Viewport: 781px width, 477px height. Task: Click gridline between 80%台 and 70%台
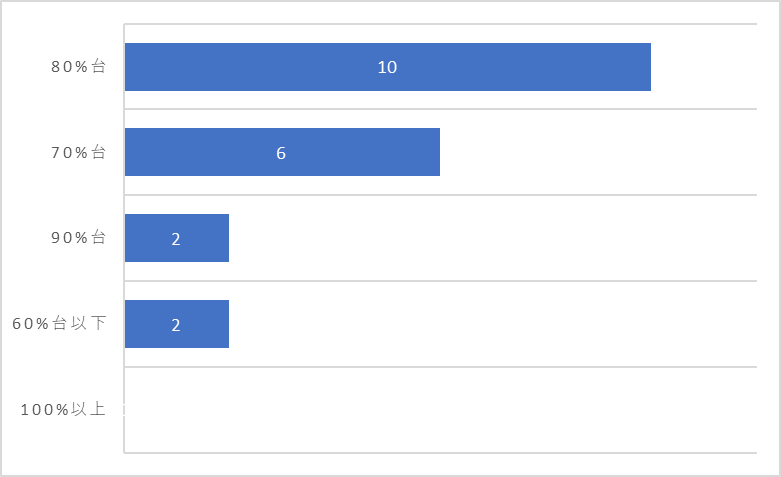pos(440,109)
